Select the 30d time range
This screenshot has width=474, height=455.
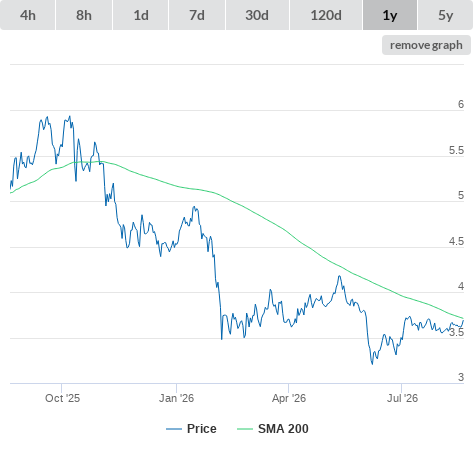[257, 15]
